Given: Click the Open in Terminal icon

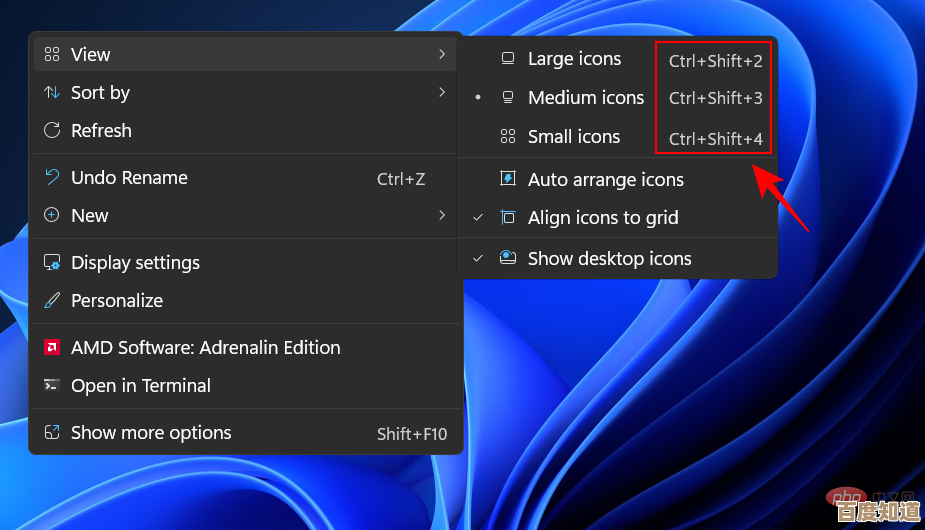Looking at the screenshot, I should click(x=52, y=386).
